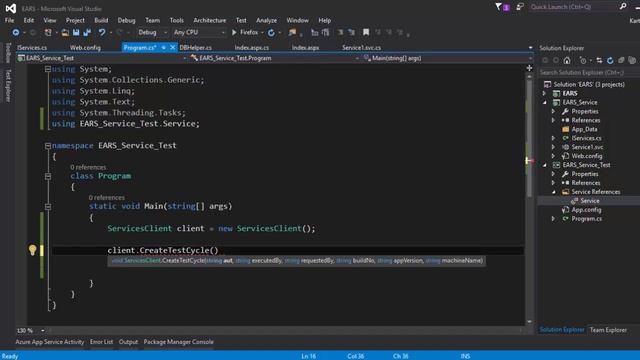Open Azure App Service Activity tab
The image size is (640, 360).
point(50,342)
